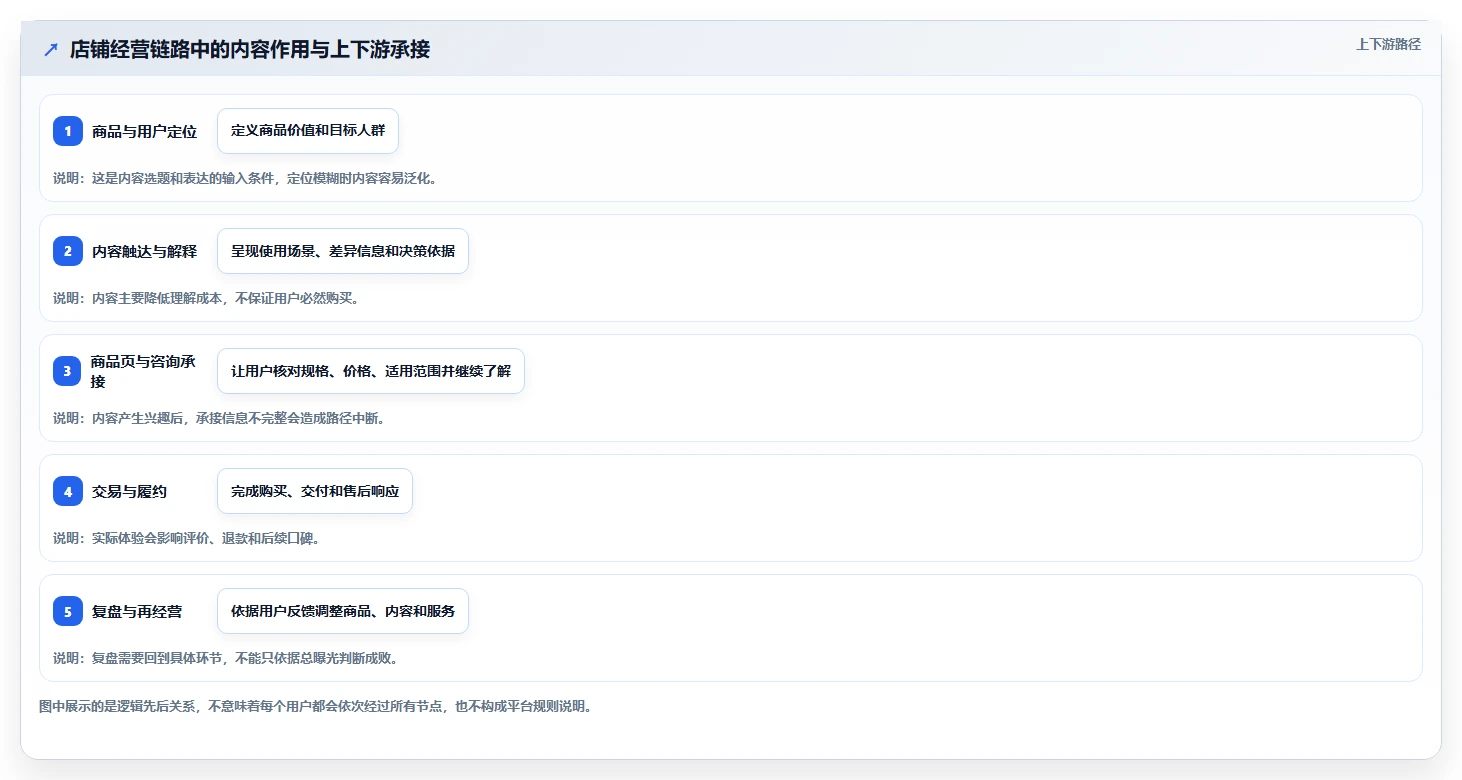Screen dimensions: 1462x780
Task: Select the 依据用户反馈调整商品、内容和服务 chip
Action: pyautogui.click(x=343, y=611)
